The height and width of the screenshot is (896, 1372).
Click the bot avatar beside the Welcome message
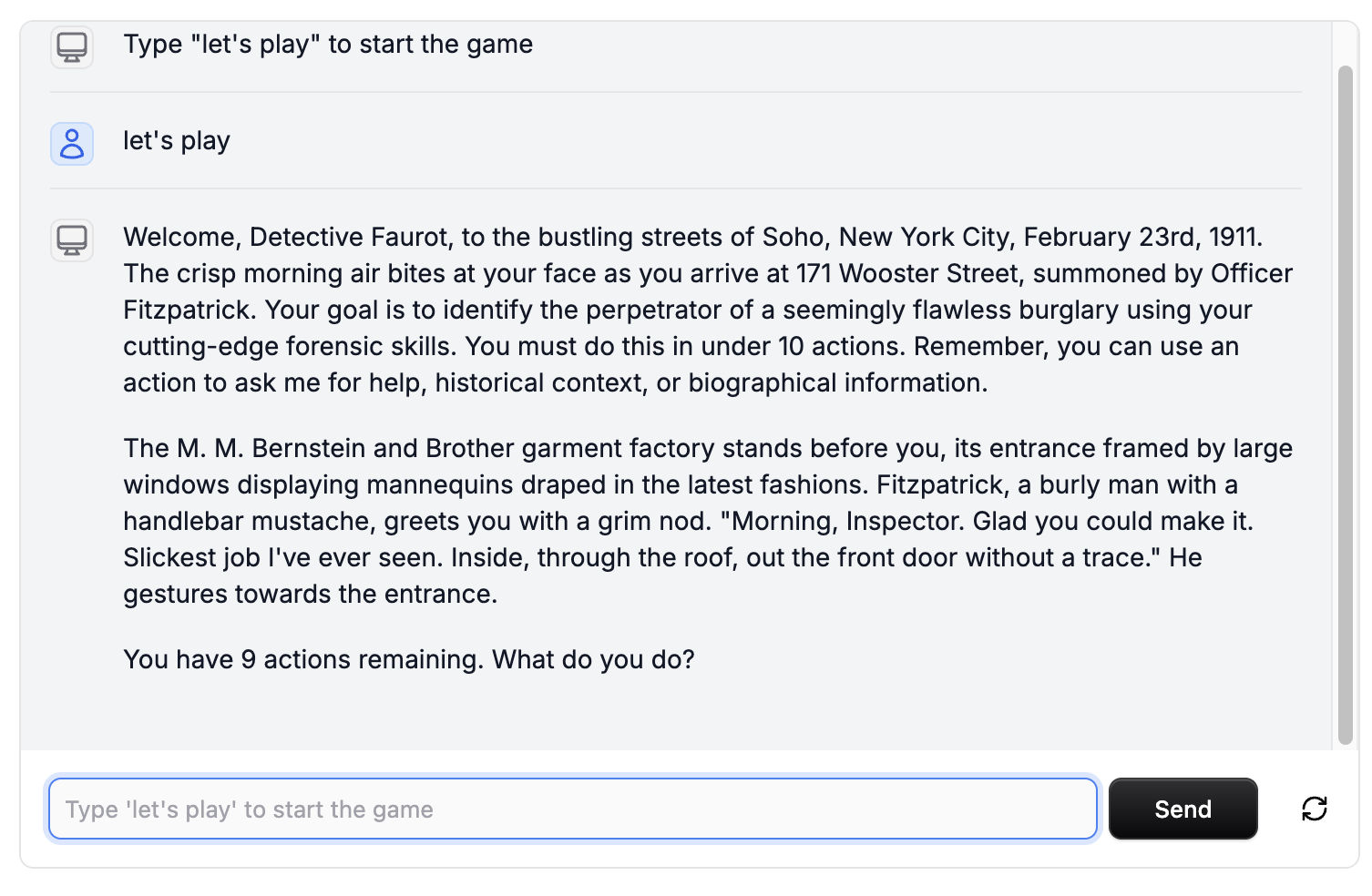(x=72, y=240)
